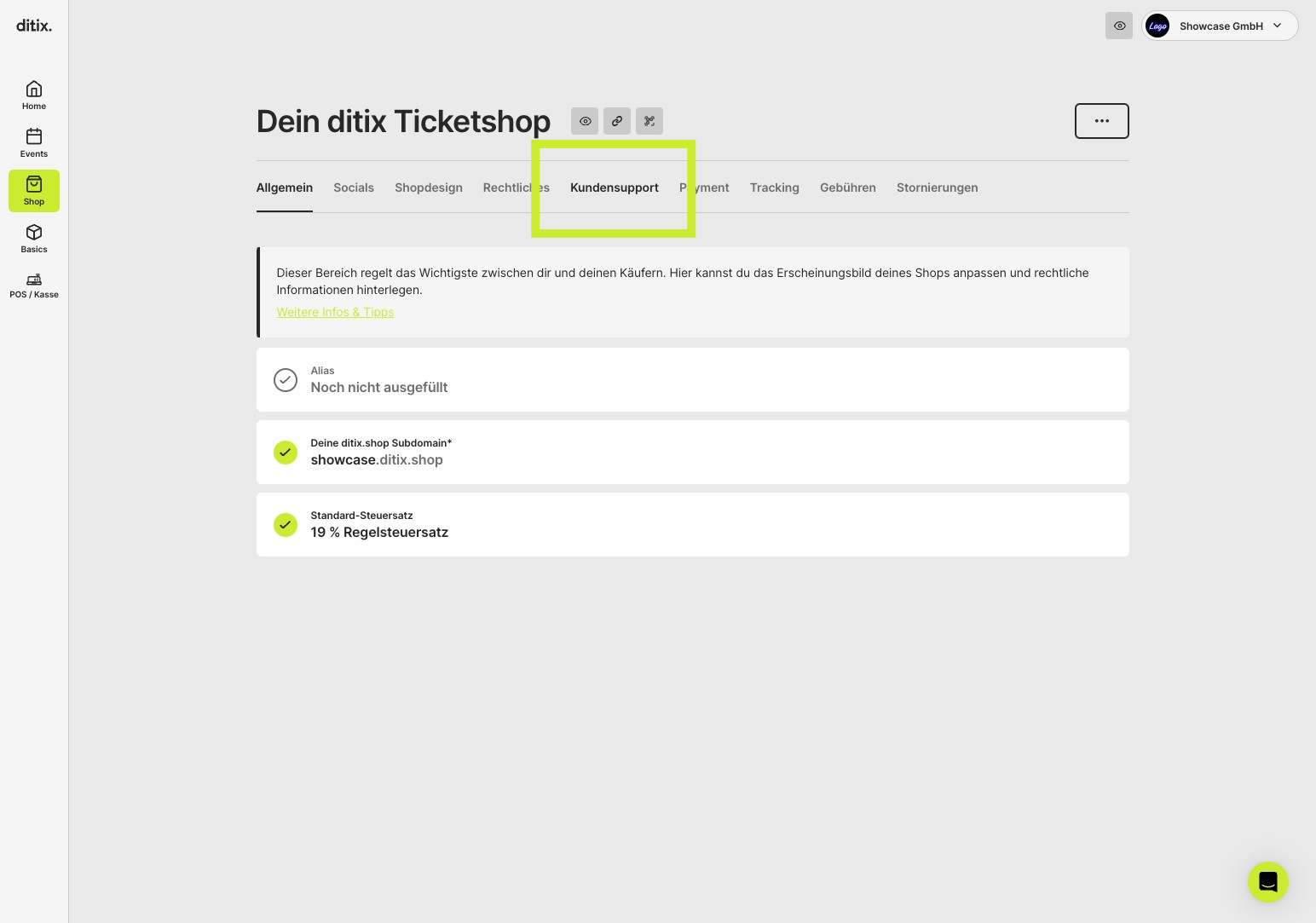Click the unchecked Alias status circle

tap(286, 380)
